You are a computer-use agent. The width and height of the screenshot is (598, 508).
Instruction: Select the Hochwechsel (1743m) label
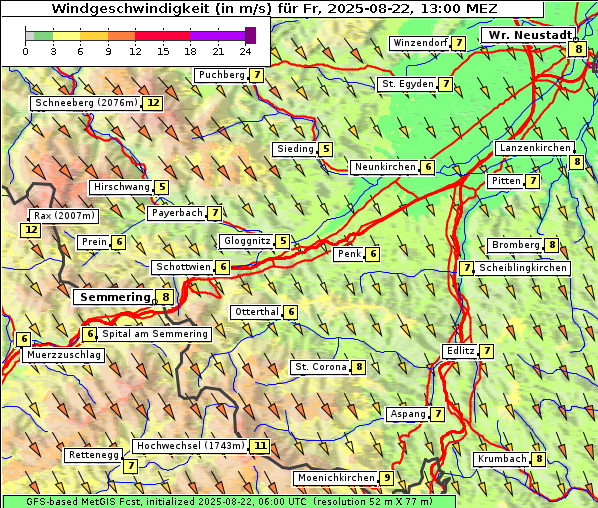point(190,446)
